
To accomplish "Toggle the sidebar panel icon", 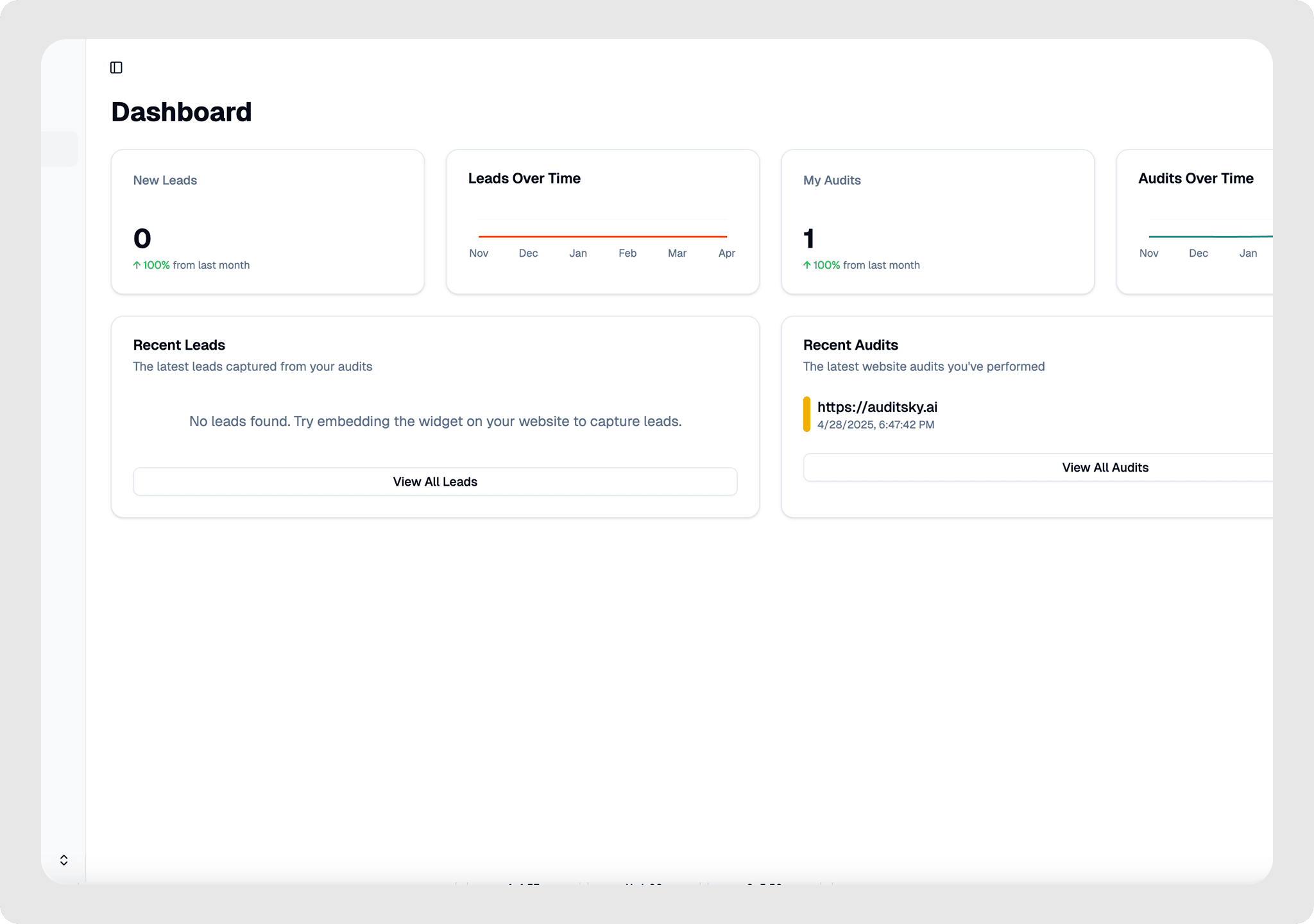I will pyautogui.click(x=116, y=67).
